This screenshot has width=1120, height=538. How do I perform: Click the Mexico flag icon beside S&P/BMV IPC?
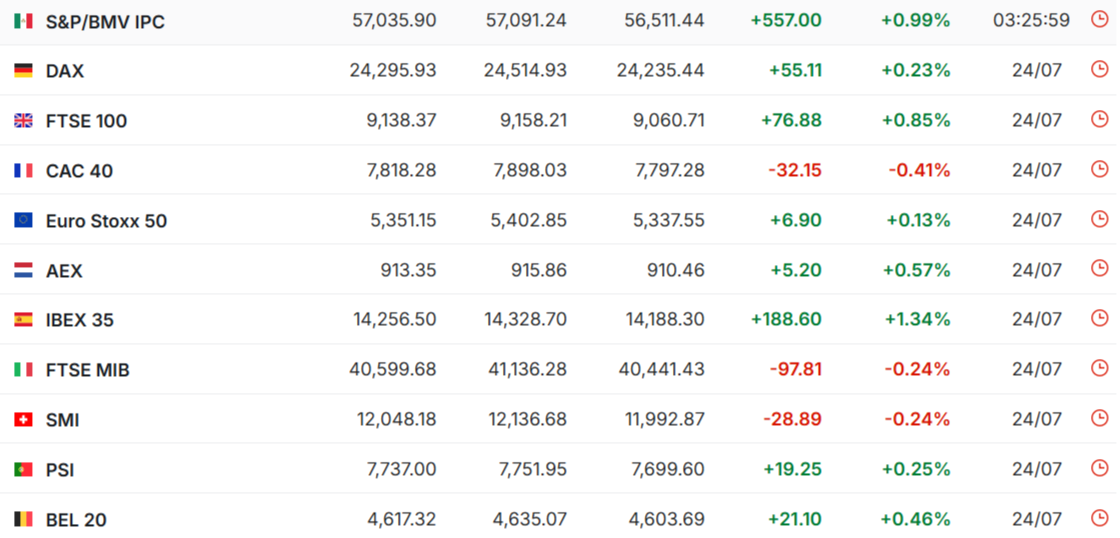tap(24, 21)
